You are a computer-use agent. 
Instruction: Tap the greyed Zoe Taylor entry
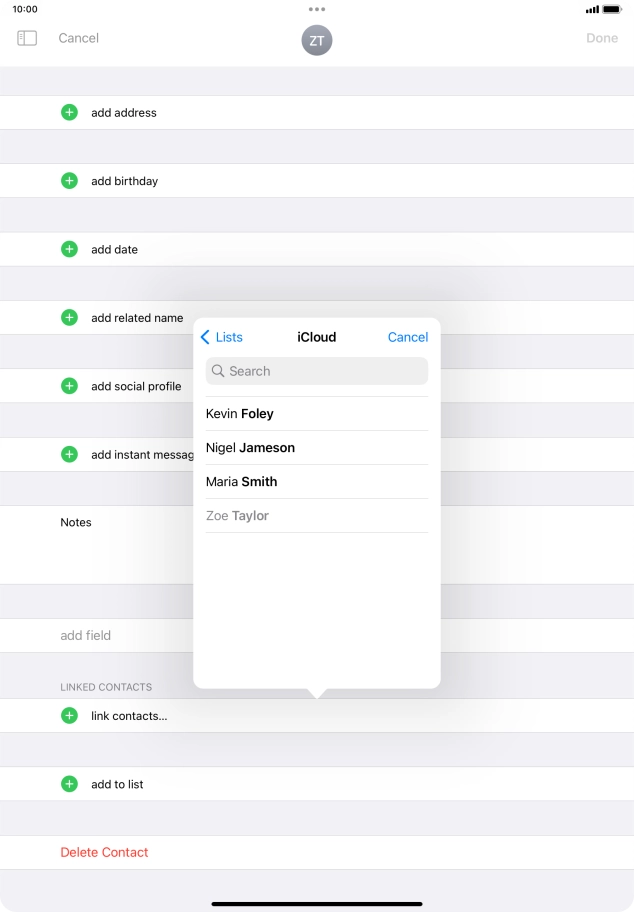316,516
